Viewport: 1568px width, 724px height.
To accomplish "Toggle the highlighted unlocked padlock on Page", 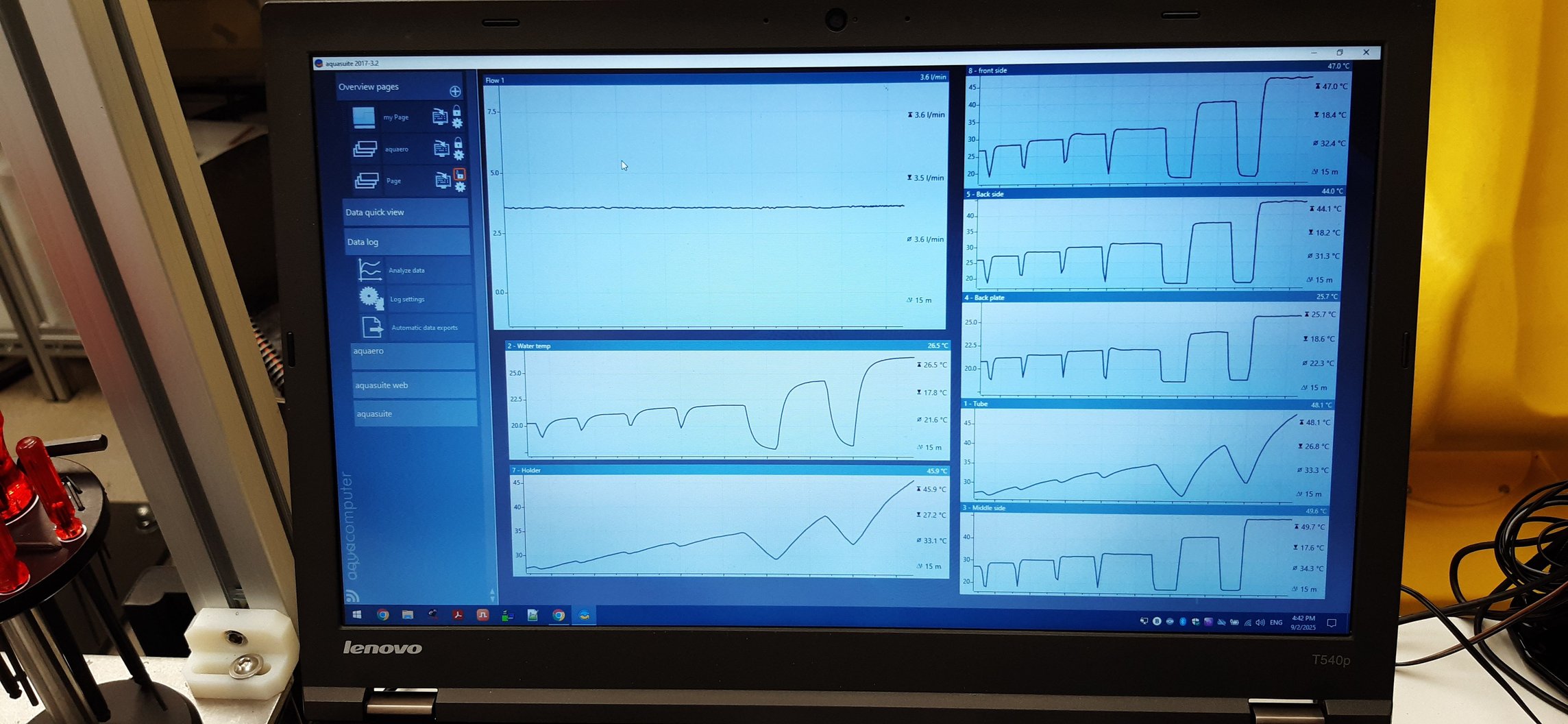I will coord(460,174).
